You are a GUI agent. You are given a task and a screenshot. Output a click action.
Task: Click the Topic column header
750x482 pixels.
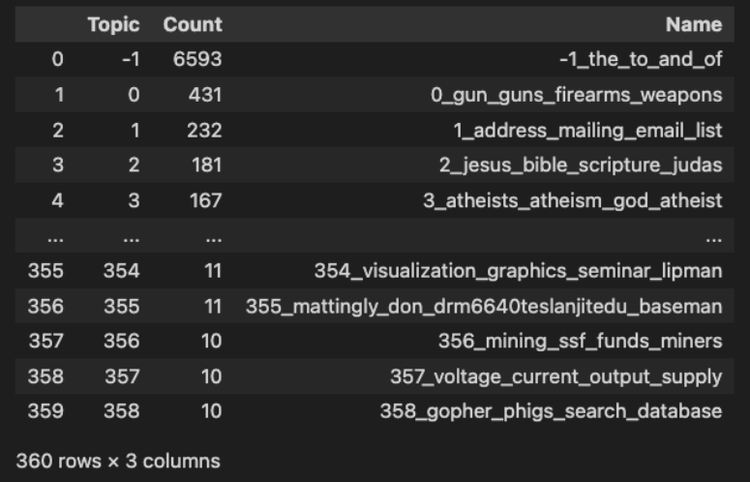113,24
